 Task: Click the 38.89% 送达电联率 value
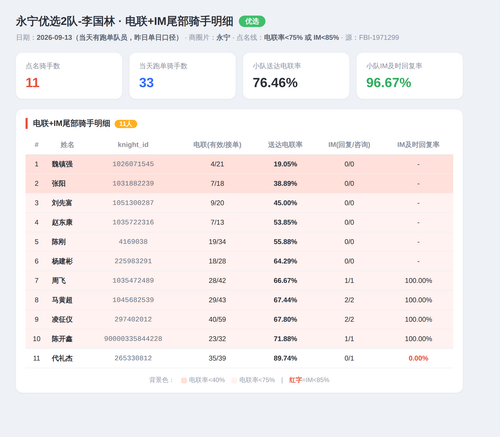point(285,183)
